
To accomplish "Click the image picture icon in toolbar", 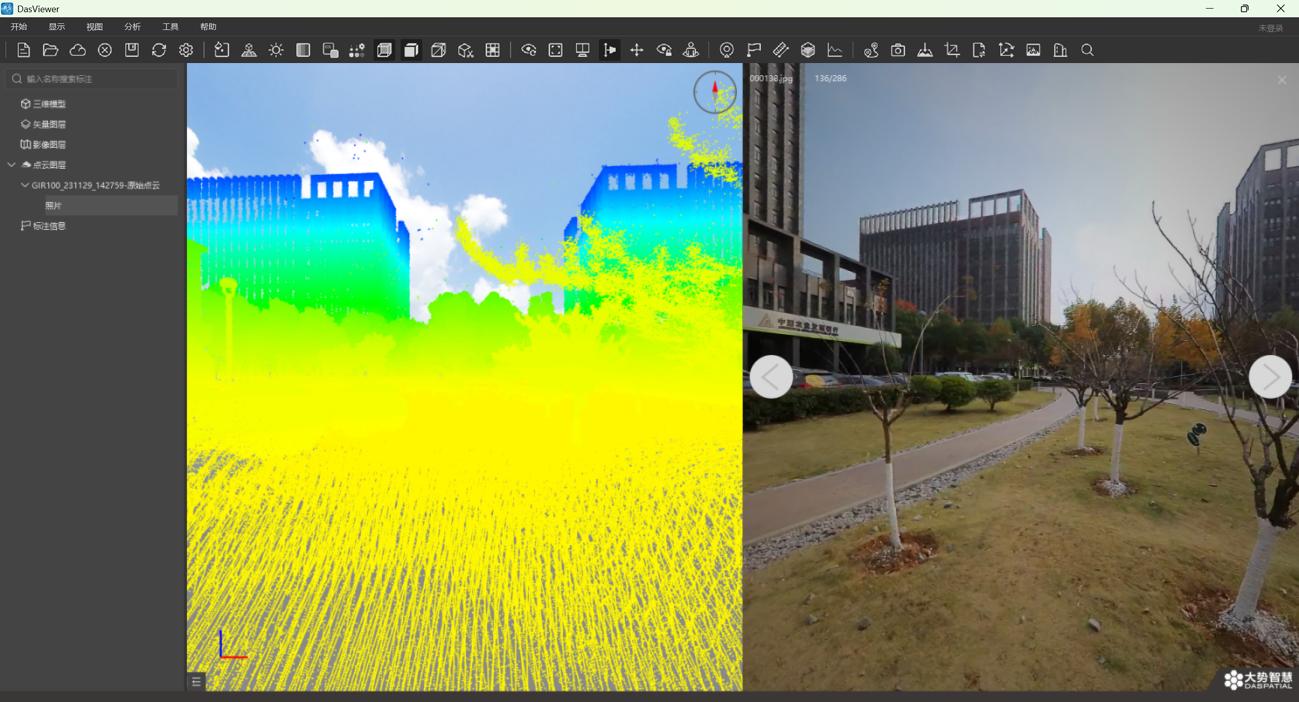I will click(x=1033, y=50).
